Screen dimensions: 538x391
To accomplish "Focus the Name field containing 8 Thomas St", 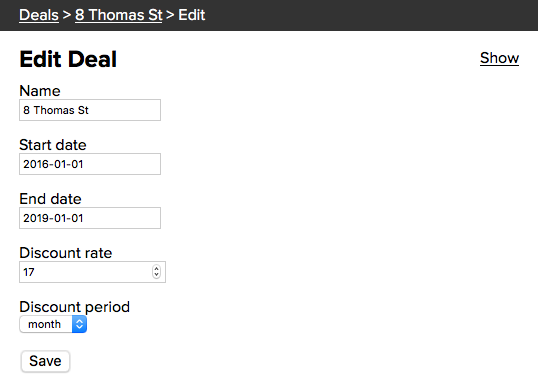I will (90, 110).
